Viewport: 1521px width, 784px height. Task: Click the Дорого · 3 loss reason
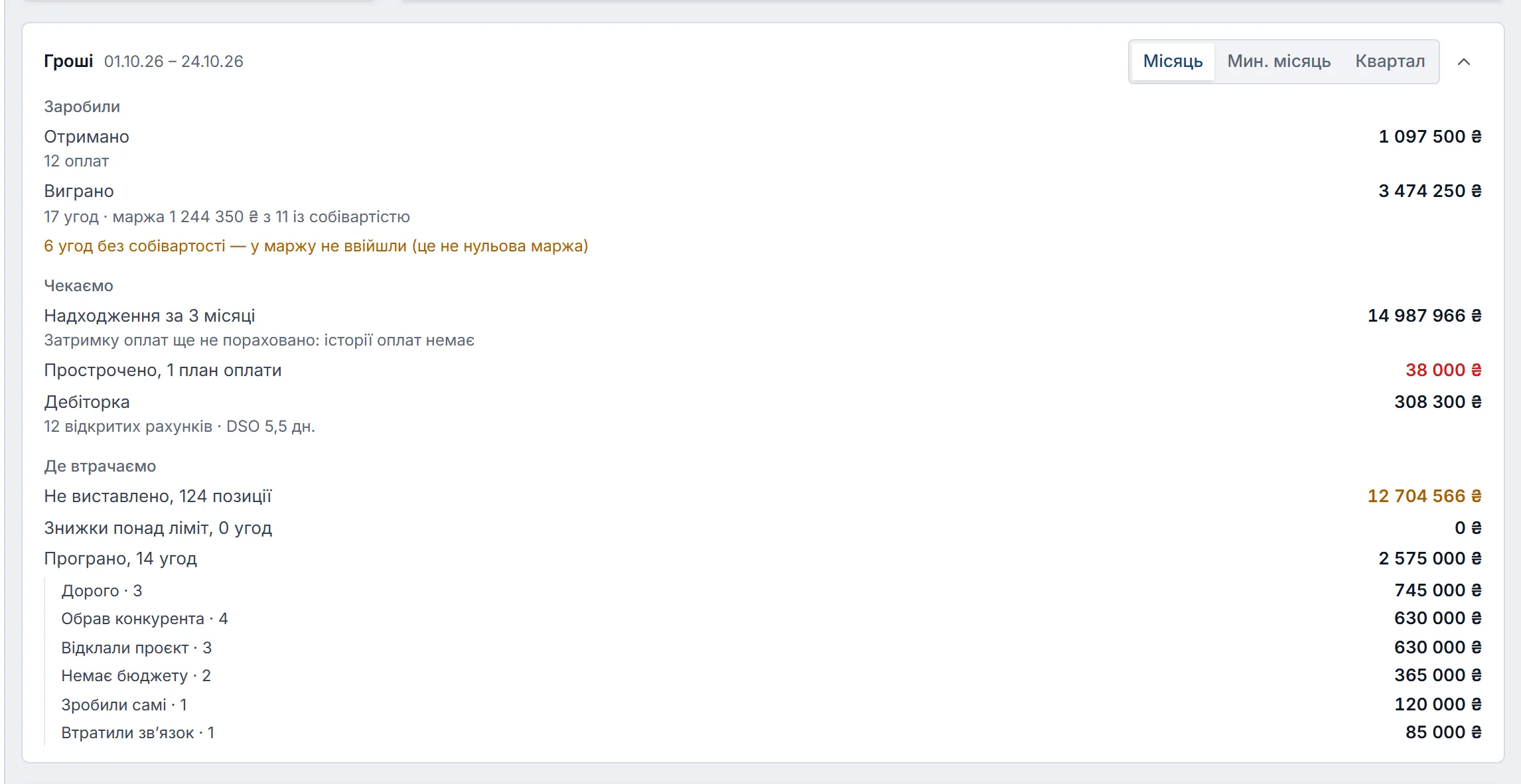[102, 591]
